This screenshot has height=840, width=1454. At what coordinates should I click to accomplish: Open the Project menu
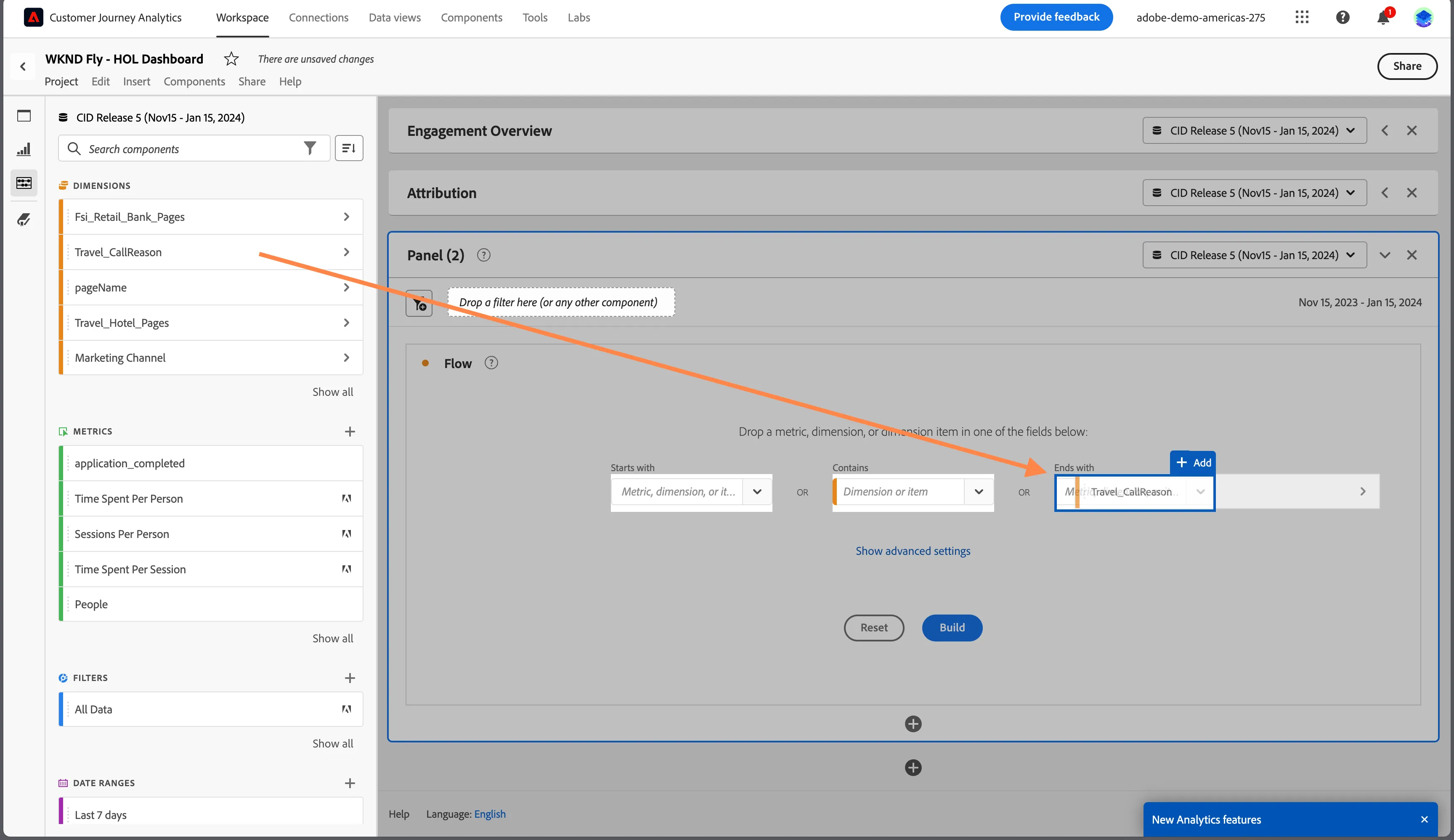point(61,81)
